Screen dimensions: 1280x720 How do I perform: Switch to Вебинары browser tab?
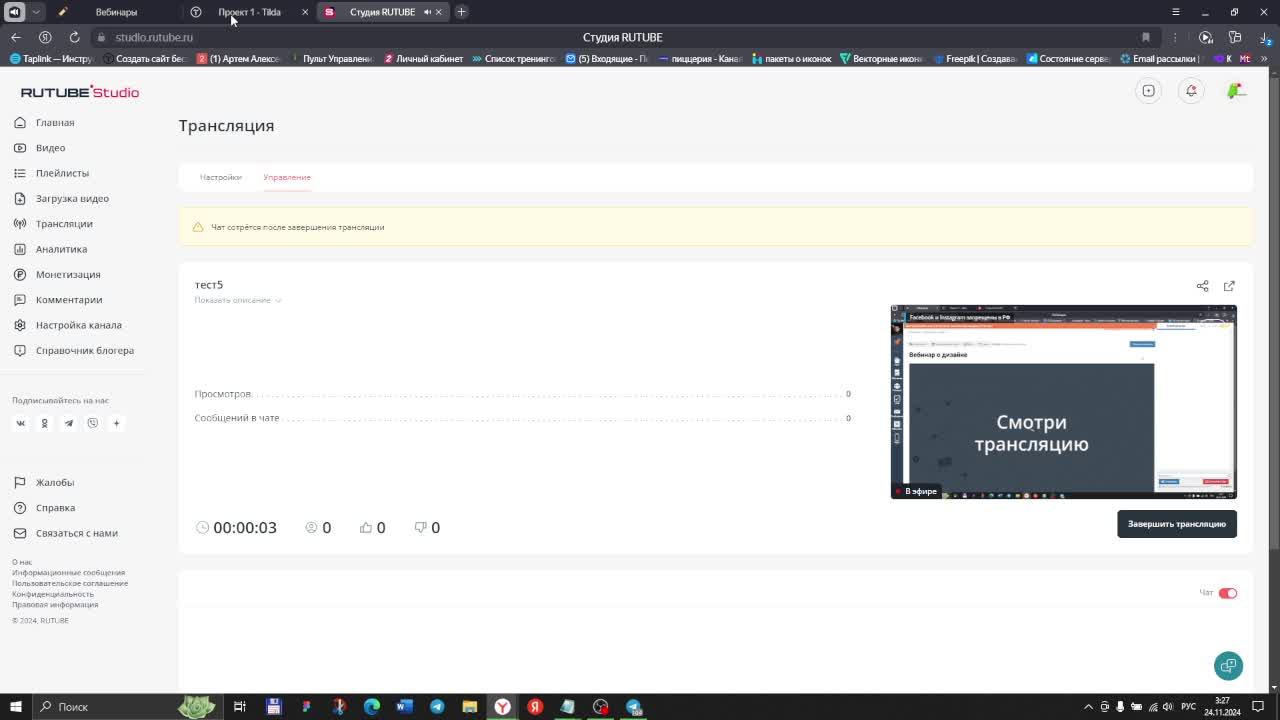(116, 12)
